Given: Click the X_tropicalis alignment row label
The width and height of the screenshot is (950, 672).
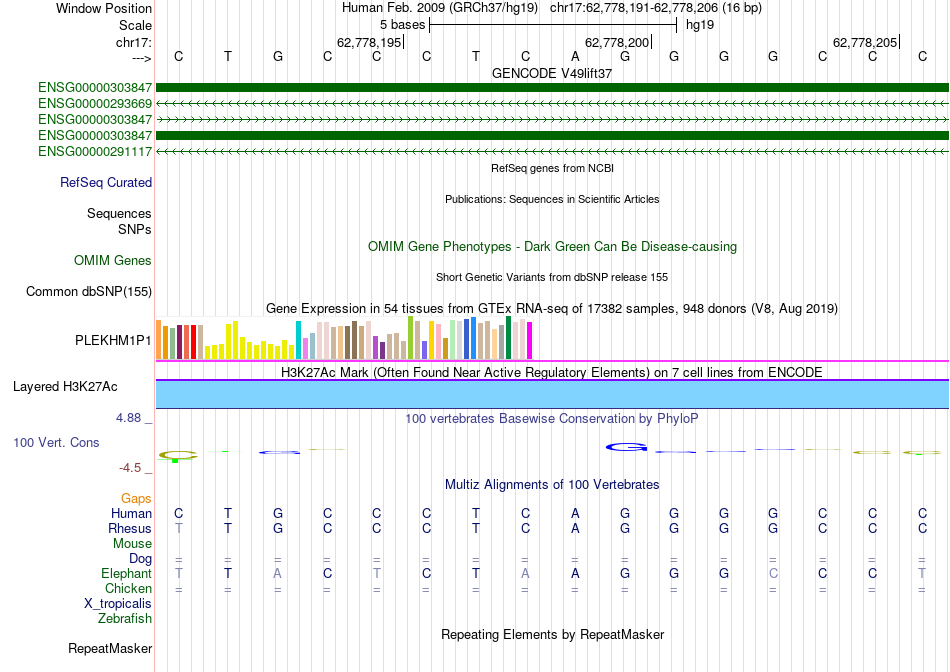Looking at the screenshot, I should [118, 604].
